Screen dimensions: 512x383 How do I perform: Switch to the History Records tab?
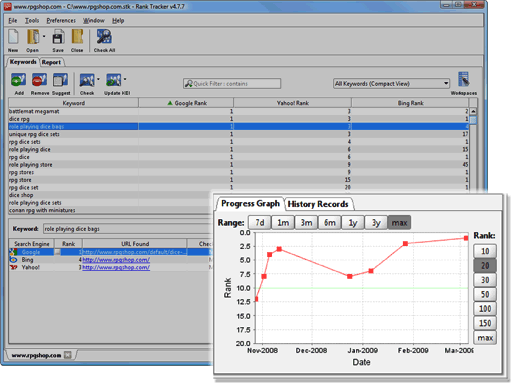click(318, 204)
